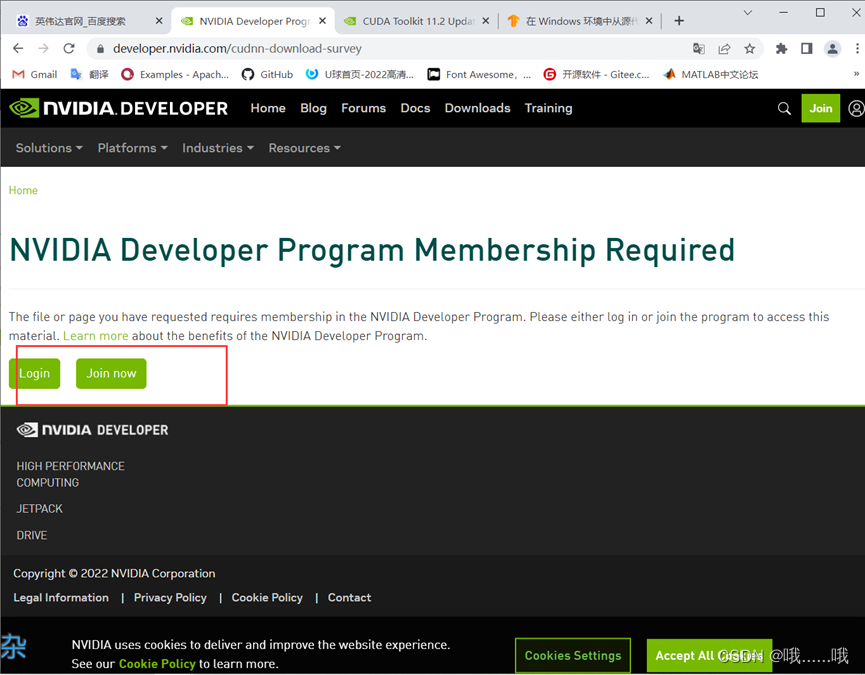Open the extensions puzzle icon
The image size is (865, 675).
(x=781, y=49)
